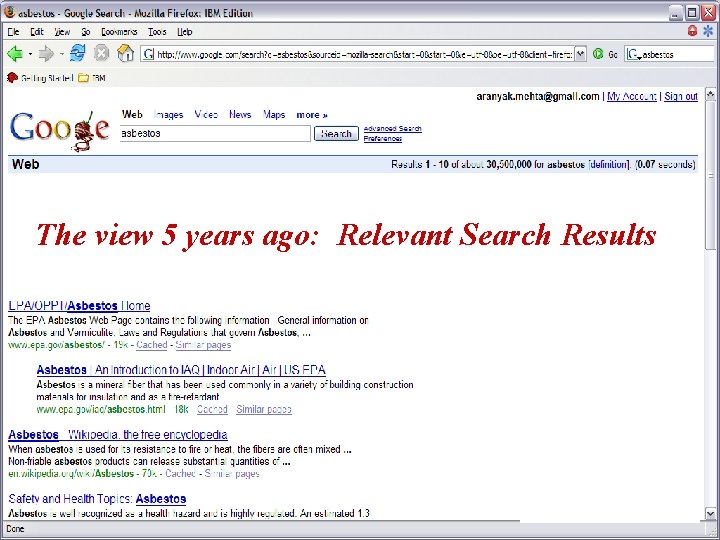720x540 pixels.
Task: Click the Google logo
Action: [60, 129]
